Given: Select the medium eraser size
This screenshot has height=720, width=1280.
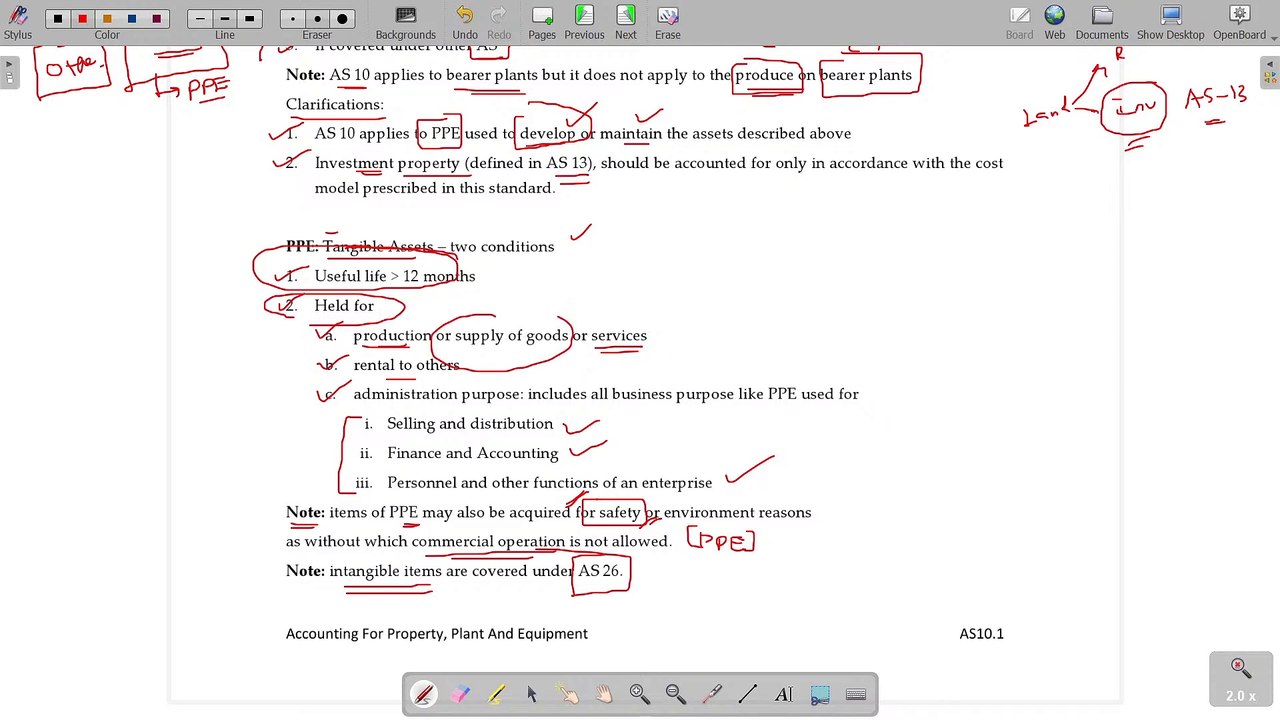Looking at the screenshot, I should tap(317, 19).
